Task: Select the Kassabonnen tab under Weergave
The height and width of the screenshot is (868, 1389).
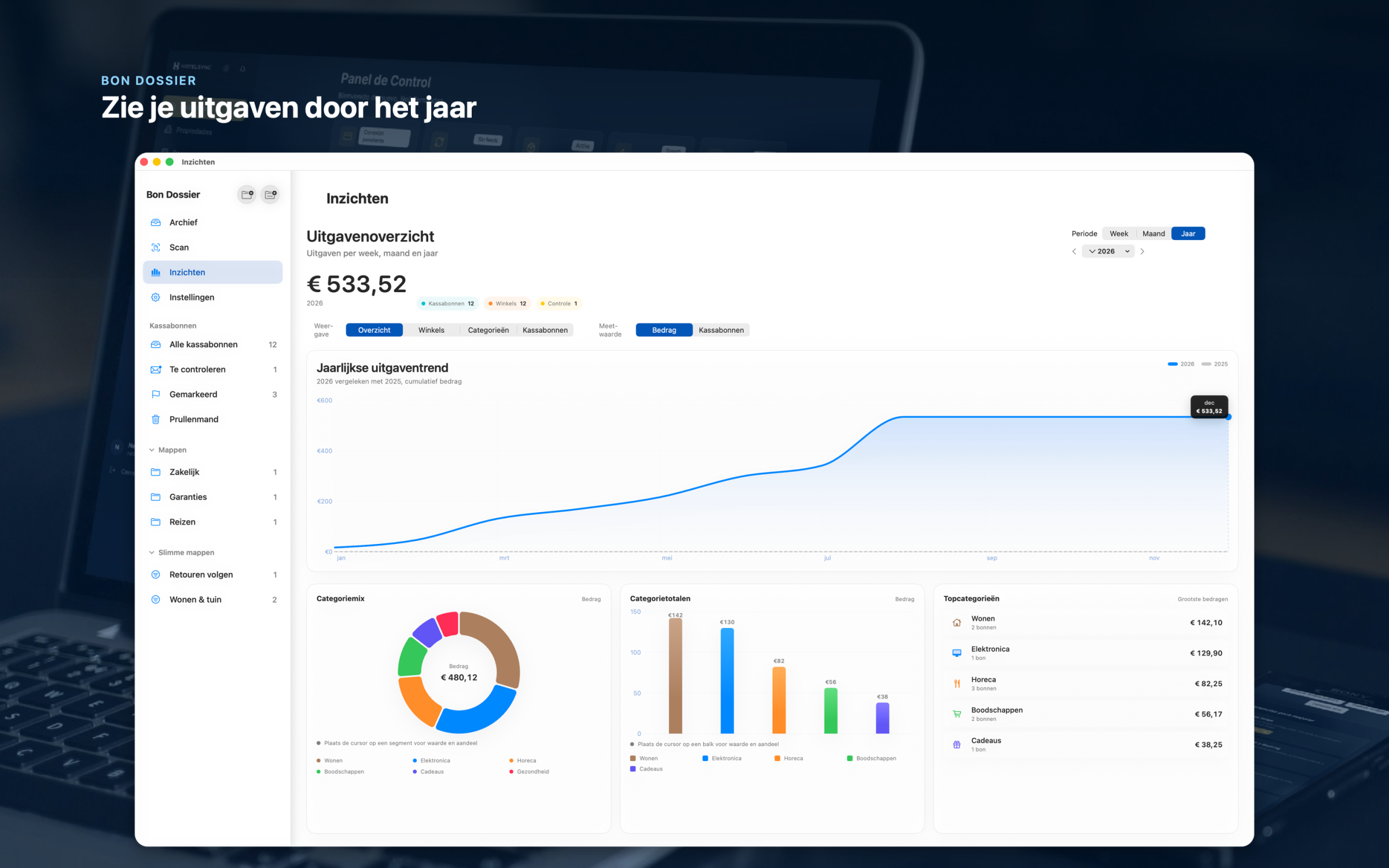Action: click(545, 330)
